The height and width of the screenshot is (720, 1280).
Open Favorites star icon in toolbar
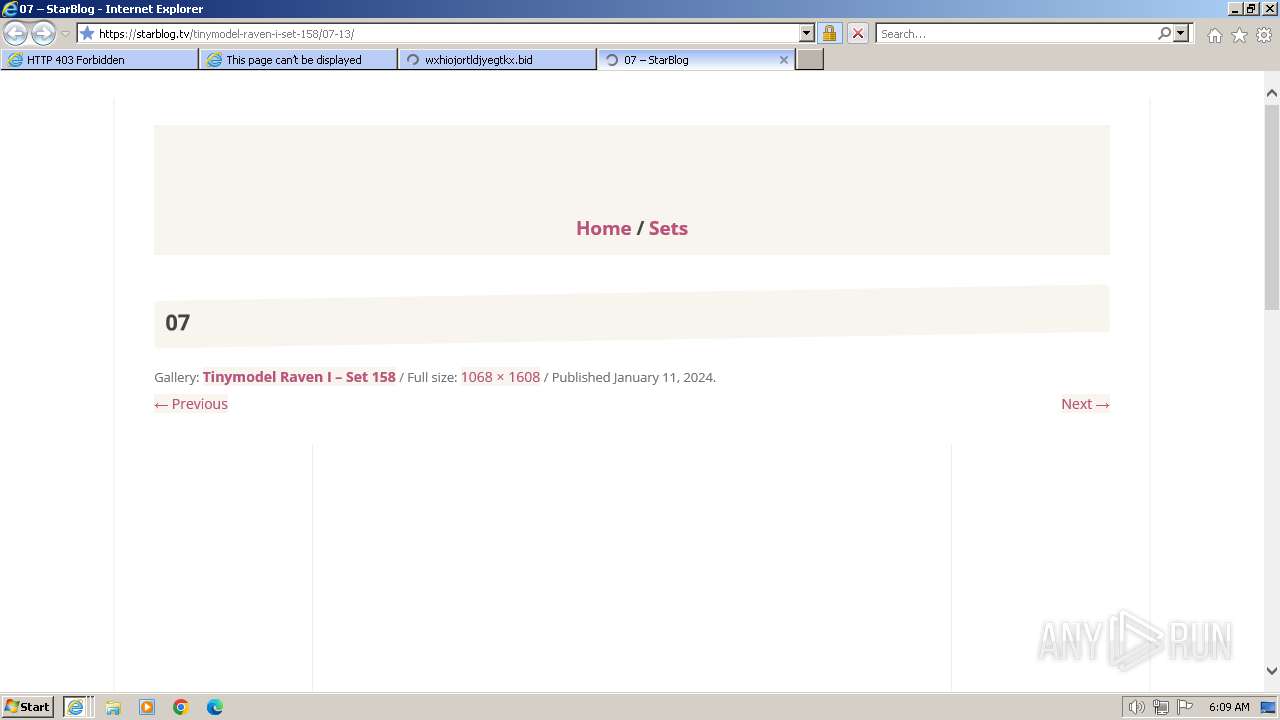coord(1239,35)
